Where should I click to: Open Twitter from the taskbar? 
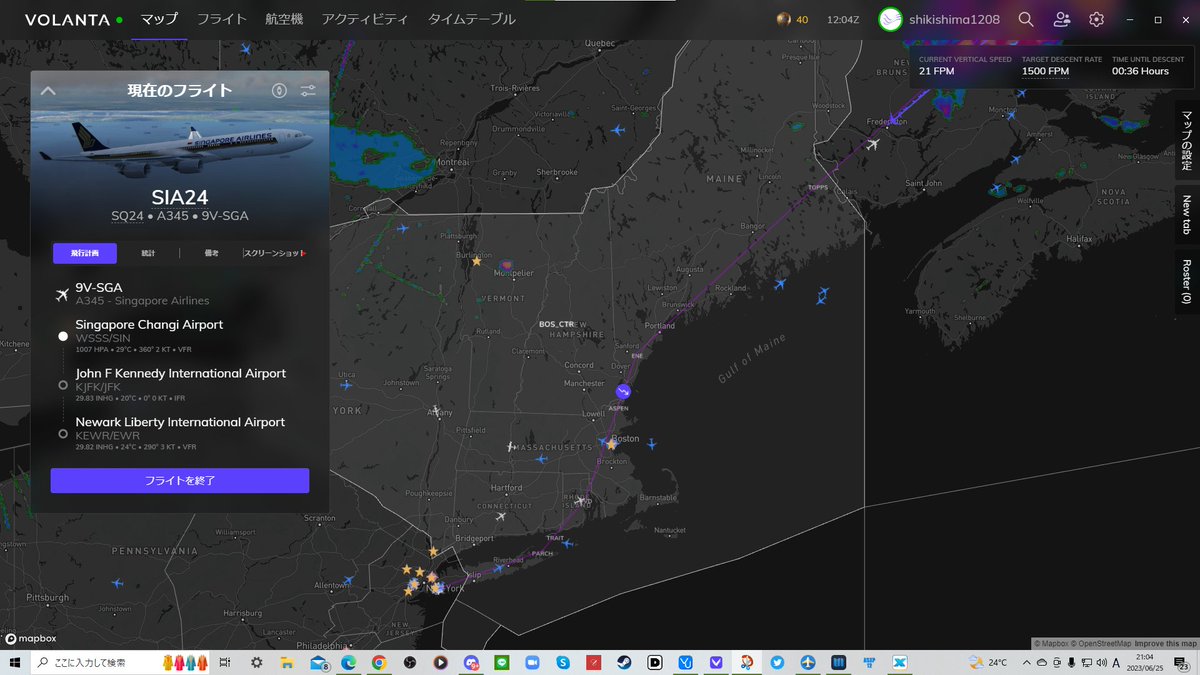click(x=777, y=662)
